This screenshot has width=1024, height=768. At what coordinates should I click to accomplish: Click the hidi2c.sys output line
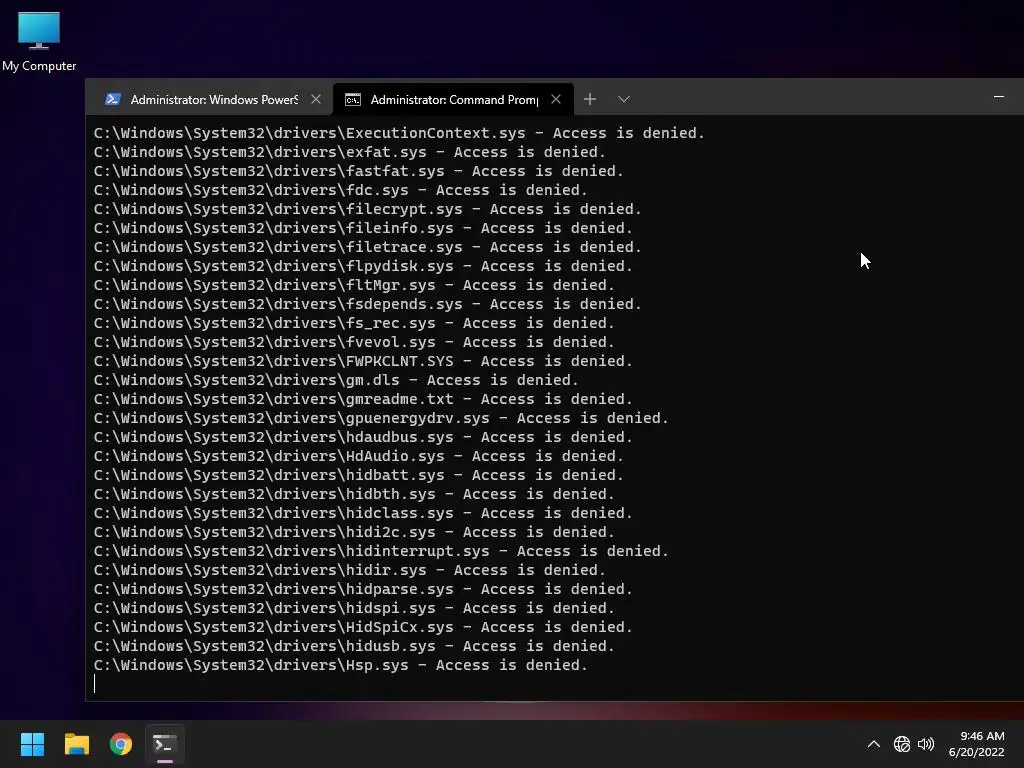(354, 532)
